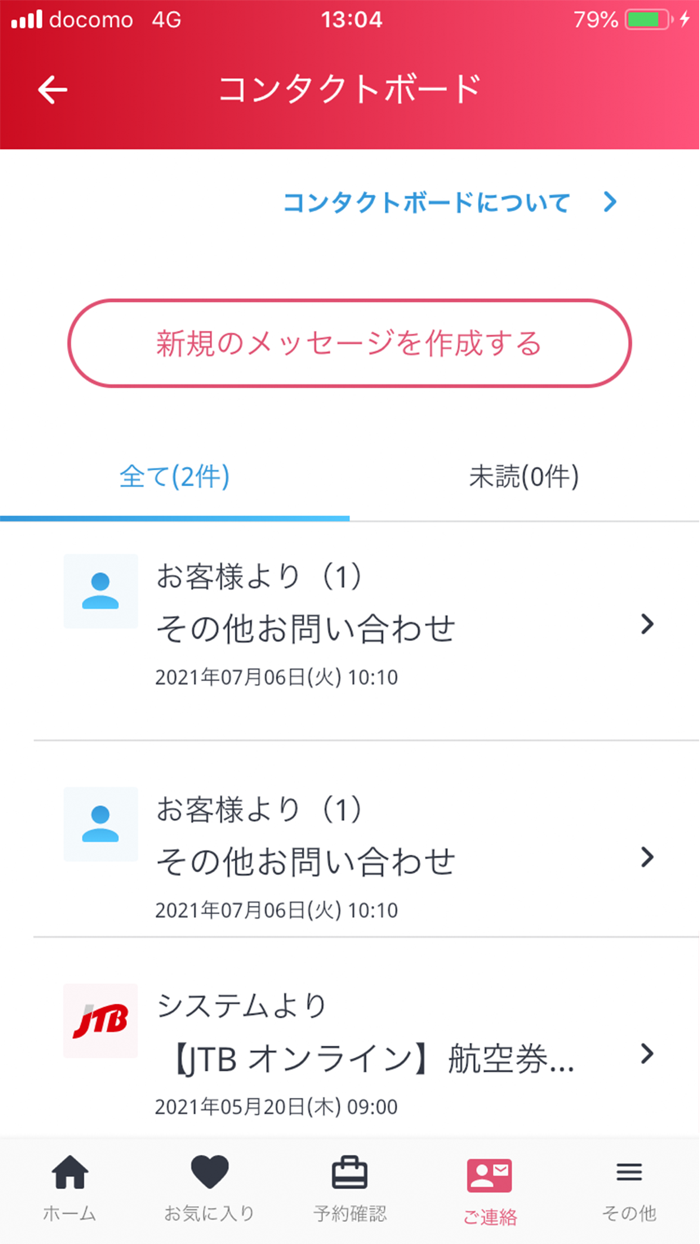Tap 新規のメッセージを作成する button
700x1244 pixels.
tap(349, 343)
